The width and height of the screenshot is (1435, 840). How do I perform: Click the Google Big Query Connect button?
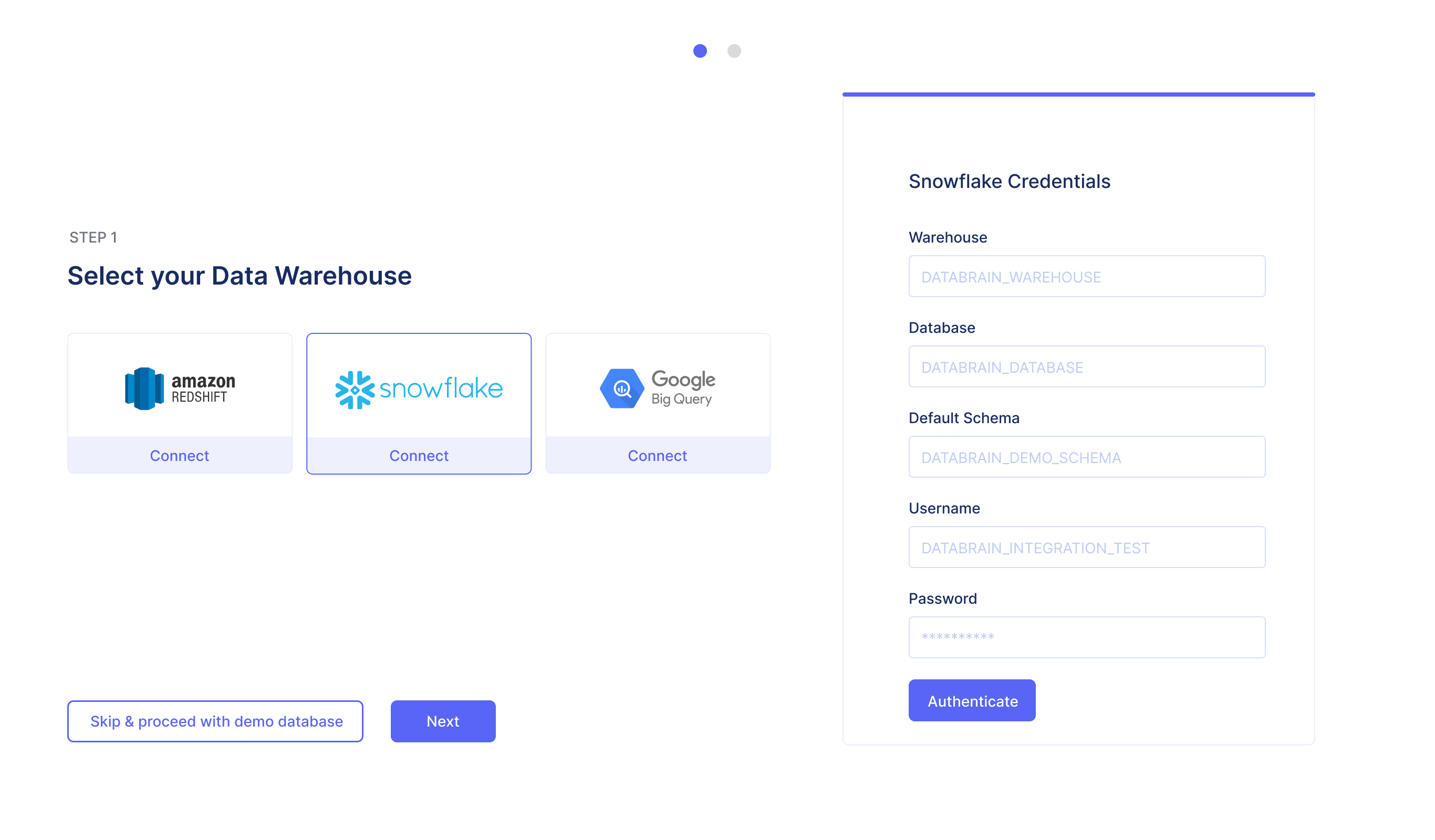(658, 455)
